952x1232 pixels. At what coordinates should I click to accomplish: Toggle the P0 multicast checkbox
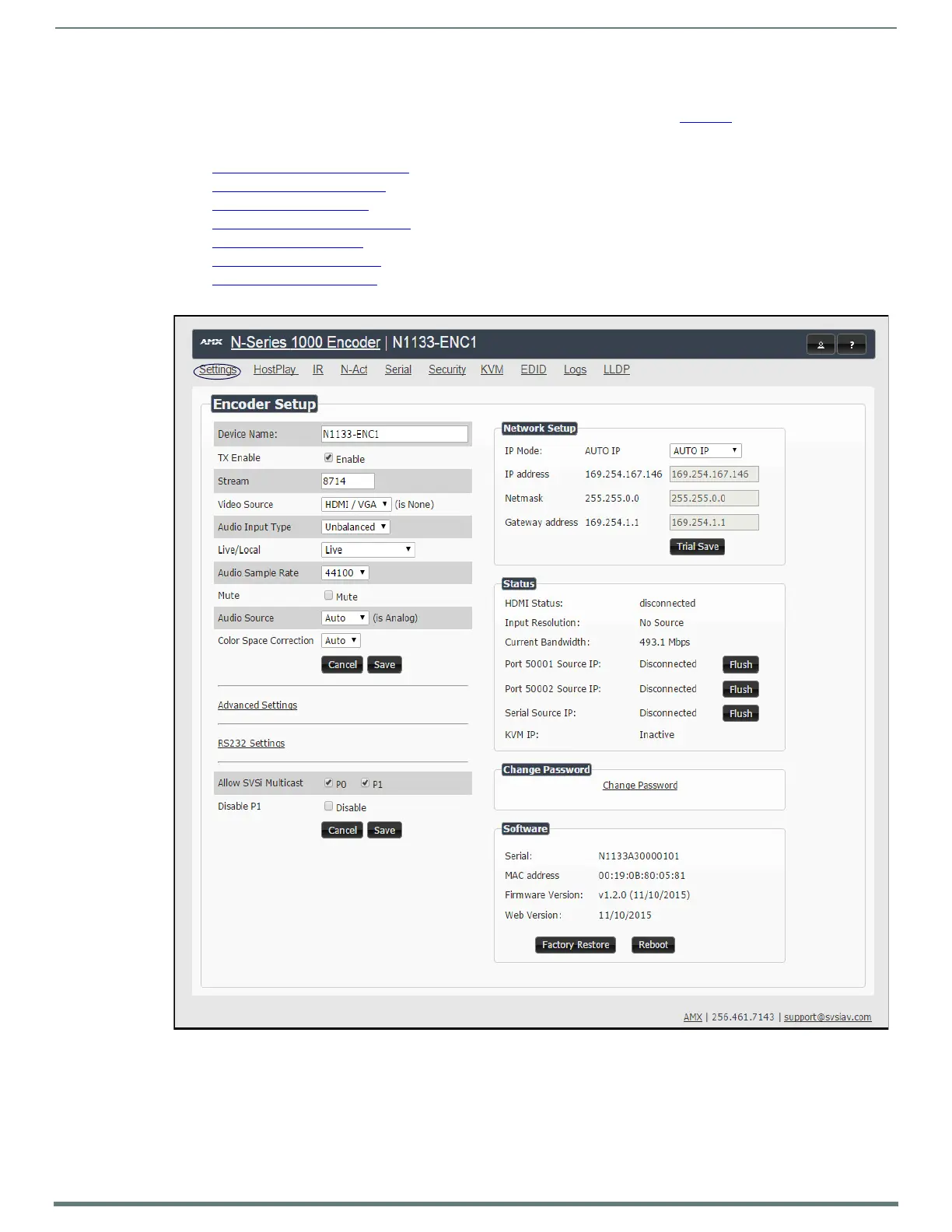pyautogui.click(x=328, y=783)
